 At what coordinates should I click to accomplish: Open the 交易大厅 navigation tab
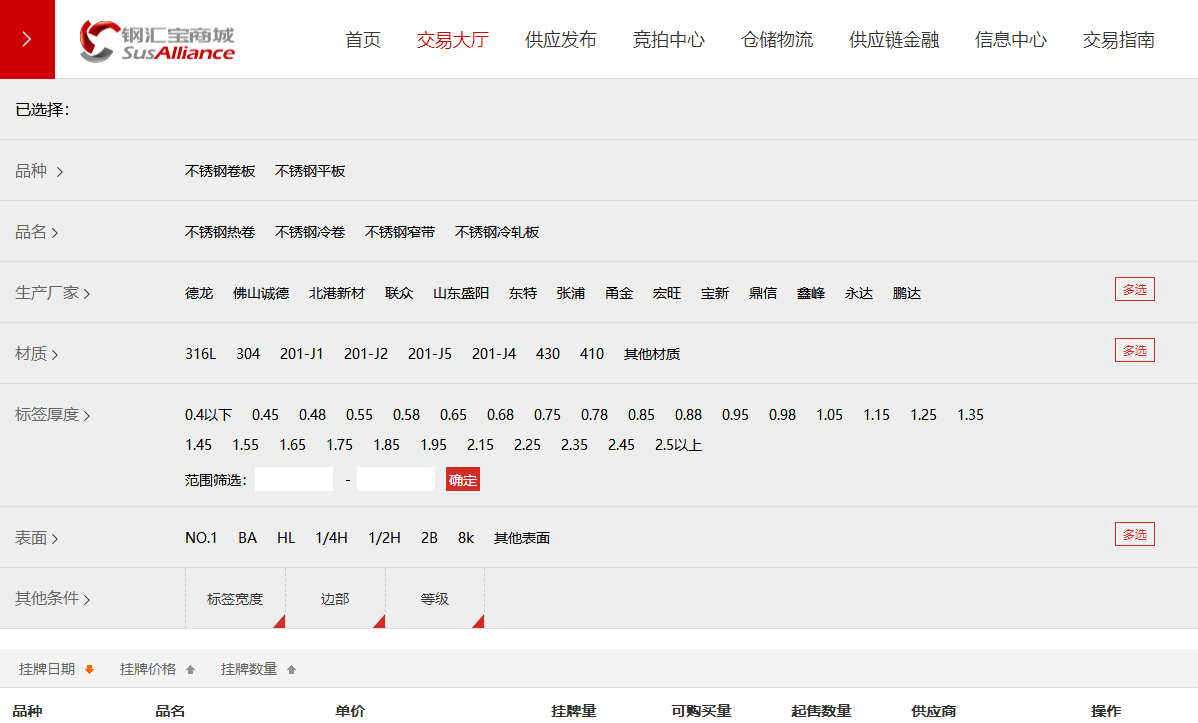(453, 40)
